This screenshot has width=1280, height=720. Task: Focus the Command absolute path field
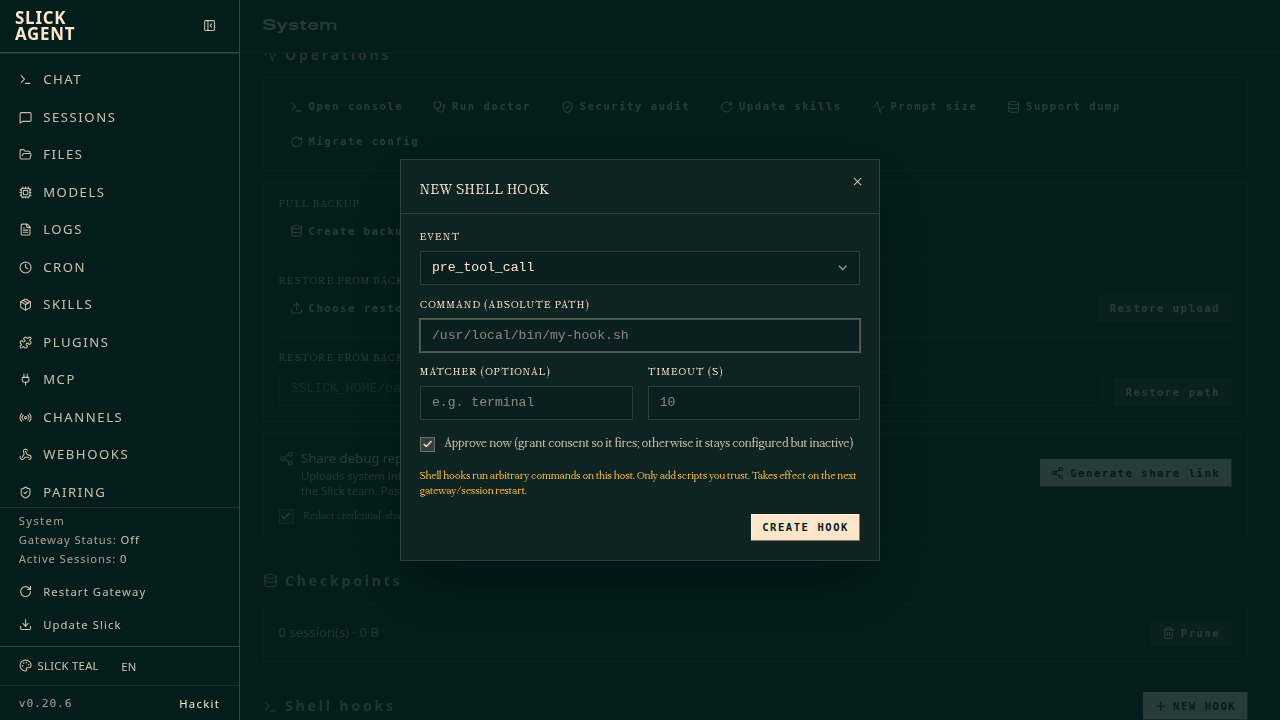[640, 336]
